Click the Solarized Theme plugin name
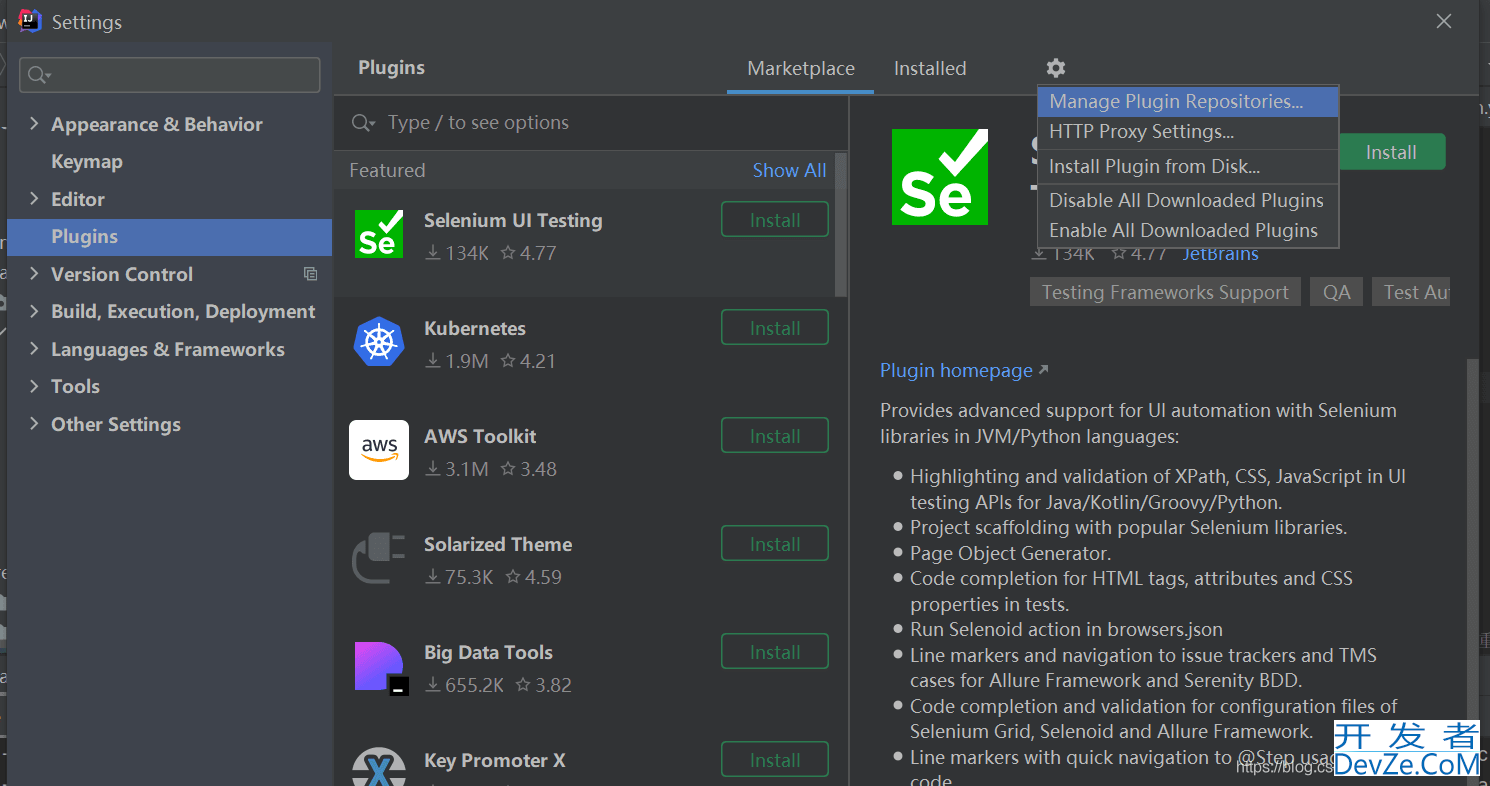The height and width of the screenshot is (786, 1490). 498,544
